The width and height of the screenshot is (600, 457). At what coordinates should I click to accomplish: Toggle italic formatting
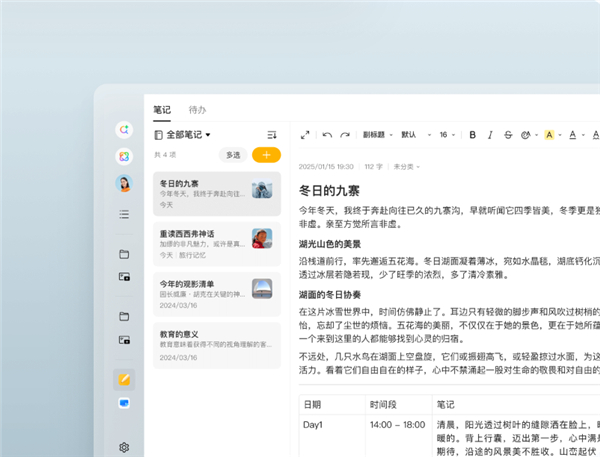coord(490,135)
